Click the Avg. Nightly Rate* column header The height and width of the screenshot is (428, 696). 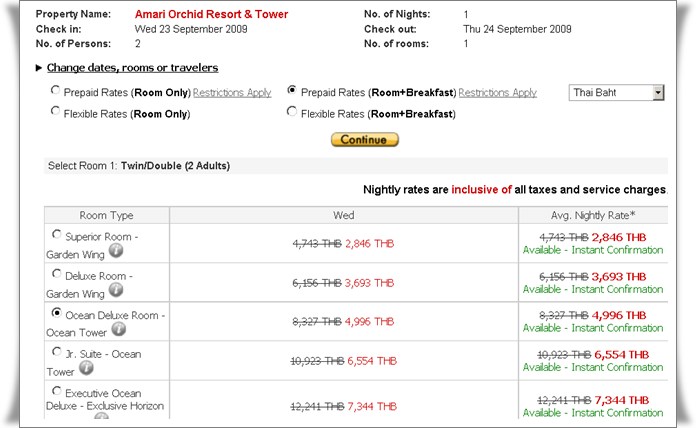tap(593, 215)
